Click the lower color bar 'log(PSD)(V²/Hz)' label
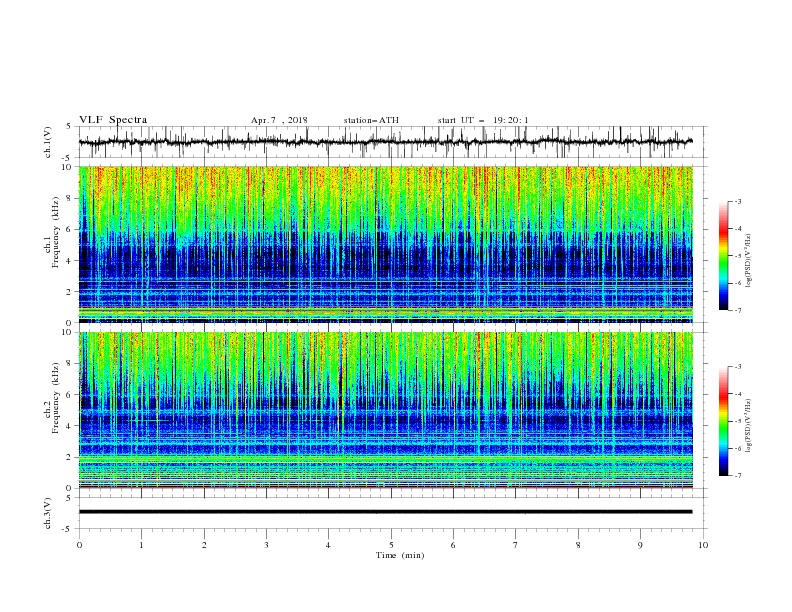 [x=749, y=426]
